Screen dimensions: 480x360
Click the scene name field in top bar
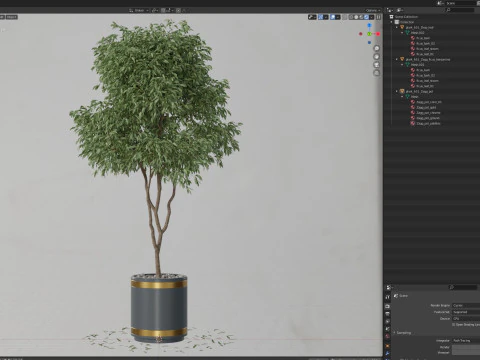pyautogui.click(x=462, y=3)
